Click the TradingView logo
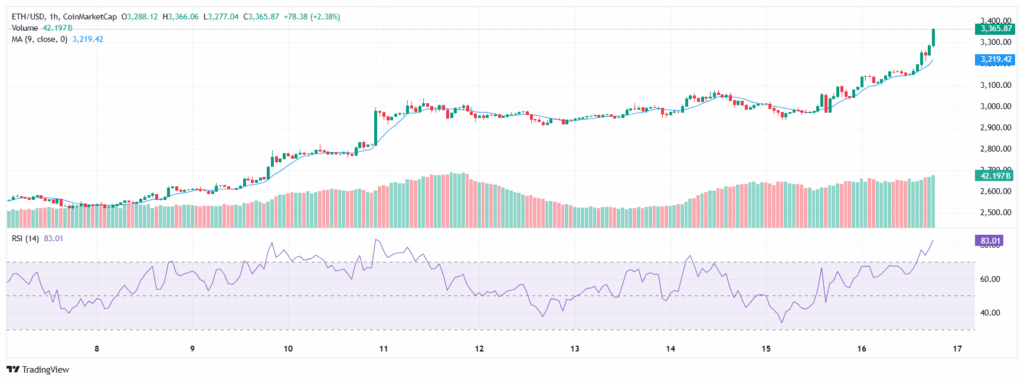The height and width of the screenshot is (381, 1024). pos(37,370)
